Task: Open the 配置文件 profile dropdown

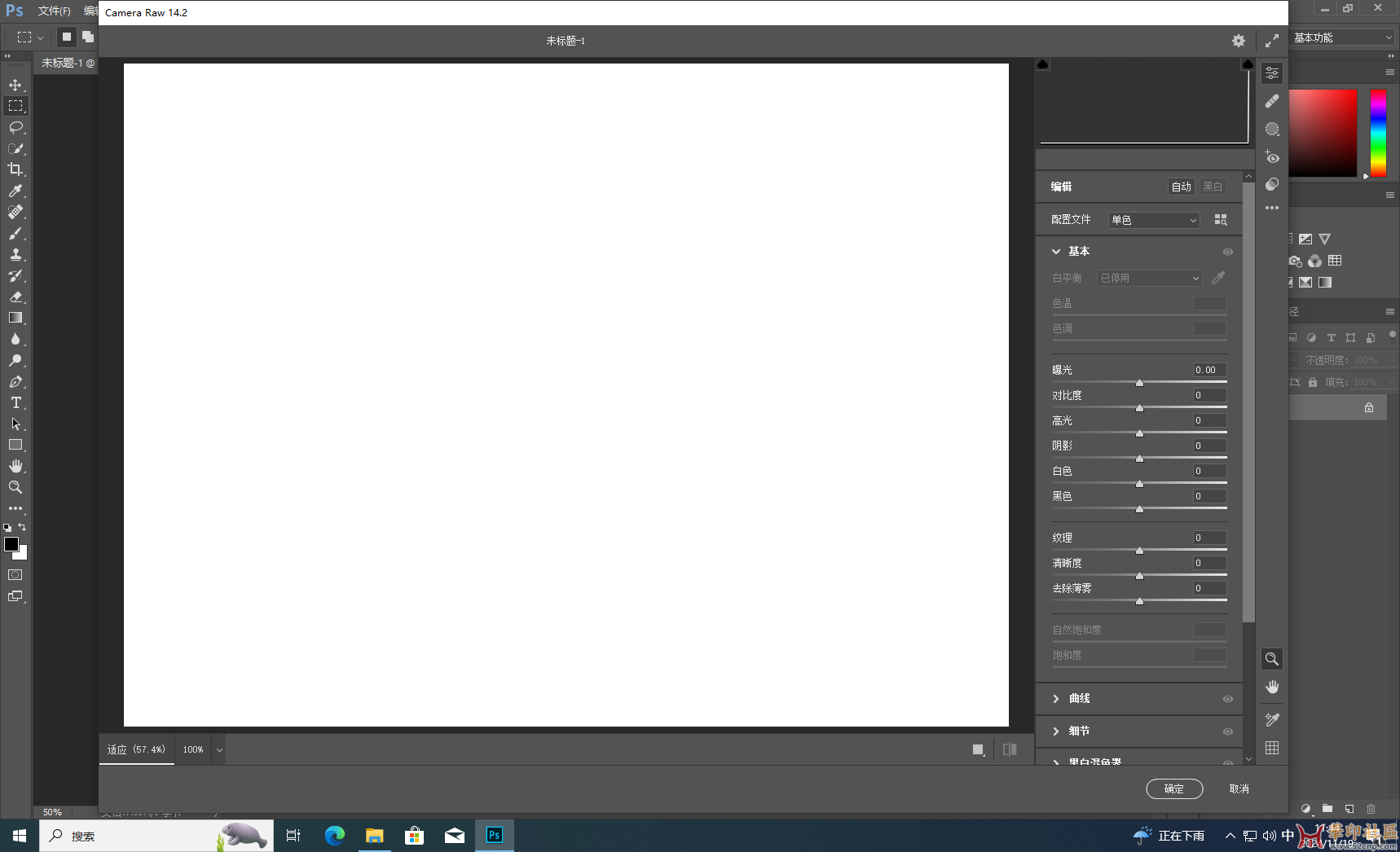Action: [x=1154, y=220]
